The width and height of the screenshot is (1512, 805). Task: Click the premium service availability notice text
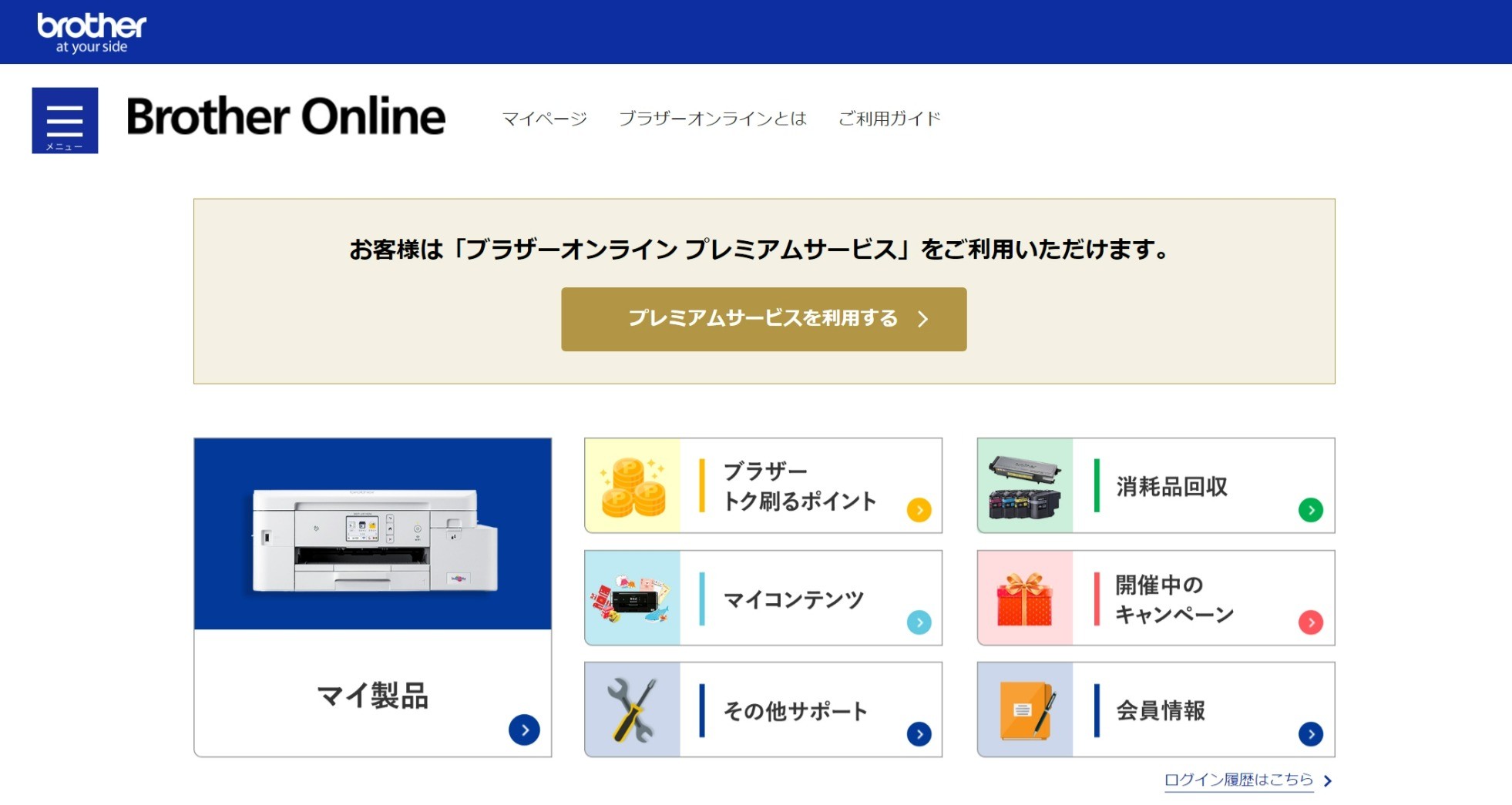(x=759, y=250)
